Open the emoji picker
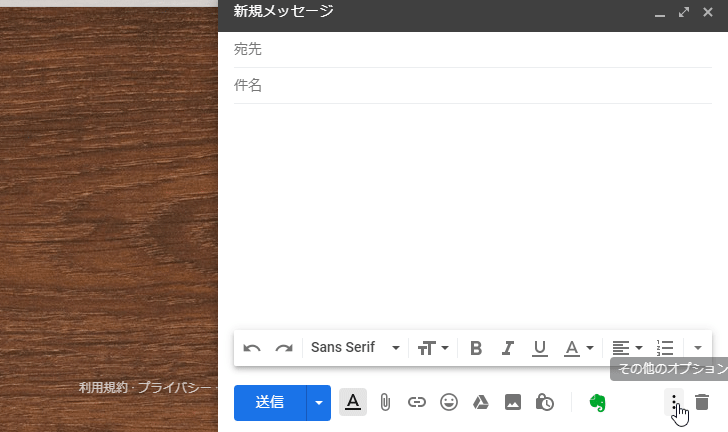 click(448, 402)
